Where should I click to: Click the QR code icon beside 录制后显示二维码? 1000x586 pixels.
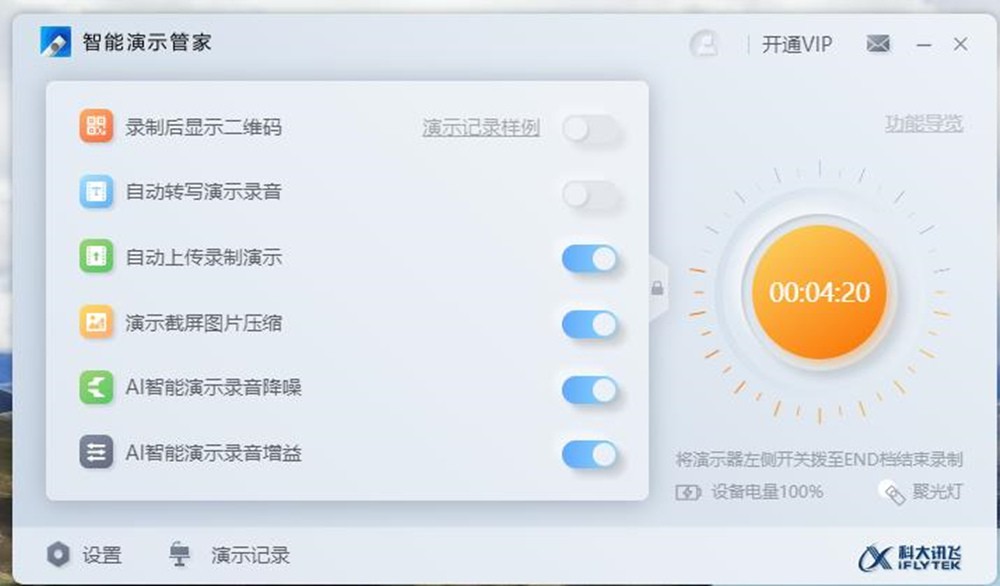coord(96,126)
